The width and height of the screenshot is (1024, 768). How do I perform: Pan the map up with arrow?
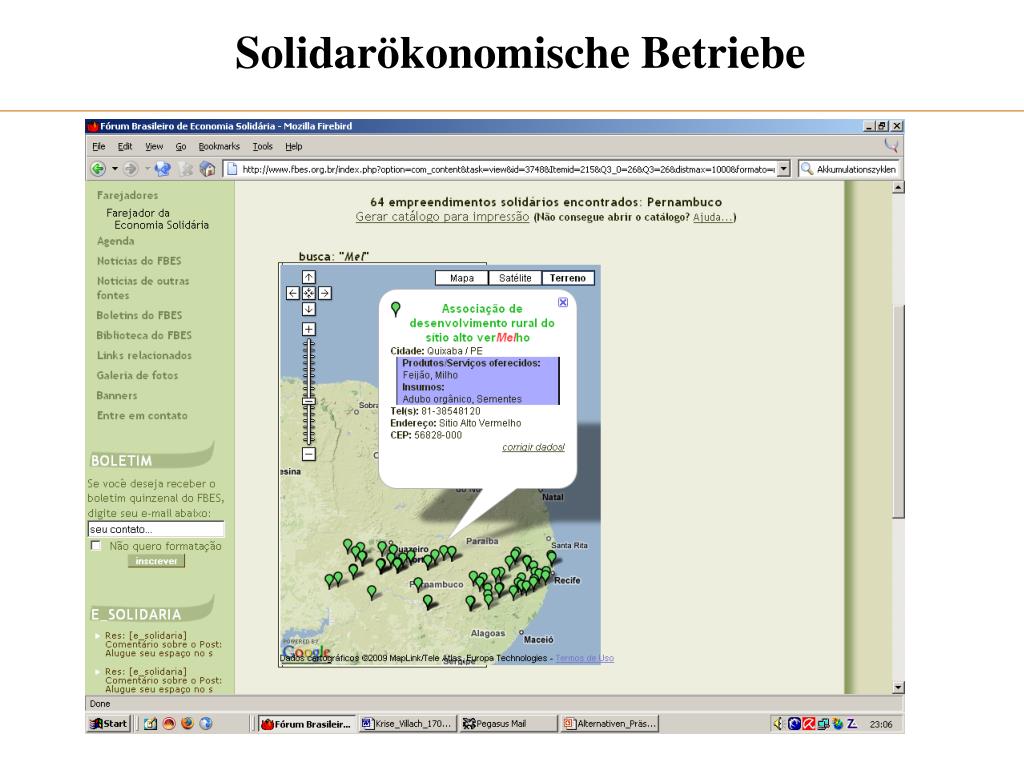309,278
